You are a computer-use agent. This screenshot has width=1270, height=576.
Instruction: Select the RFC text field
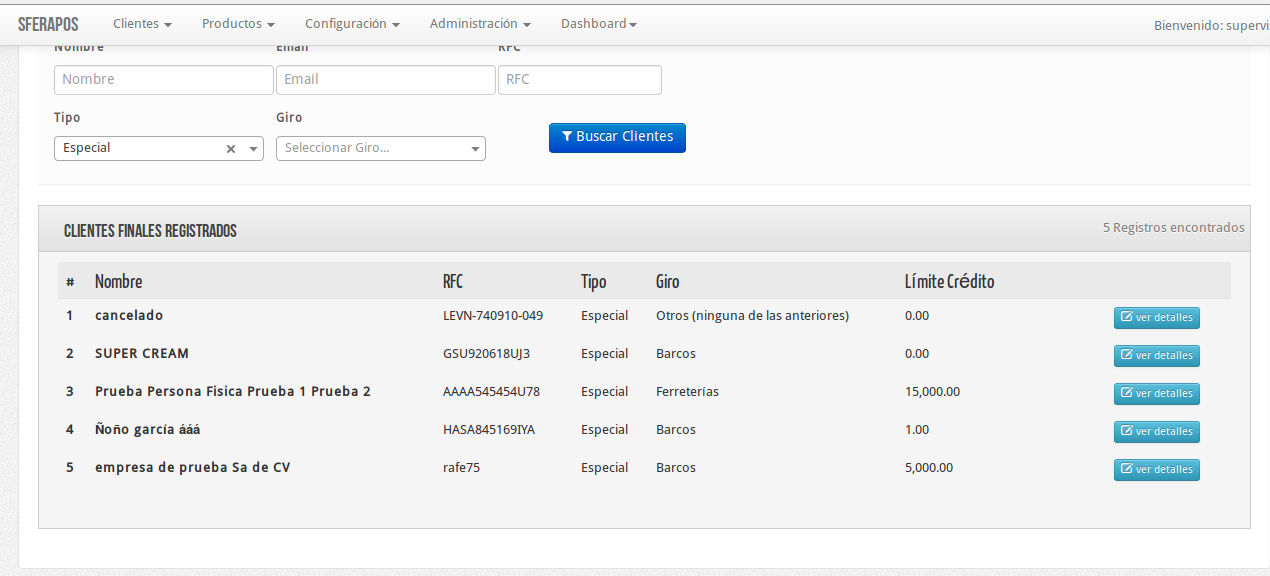pyautogui.click(x=579, y=80)
